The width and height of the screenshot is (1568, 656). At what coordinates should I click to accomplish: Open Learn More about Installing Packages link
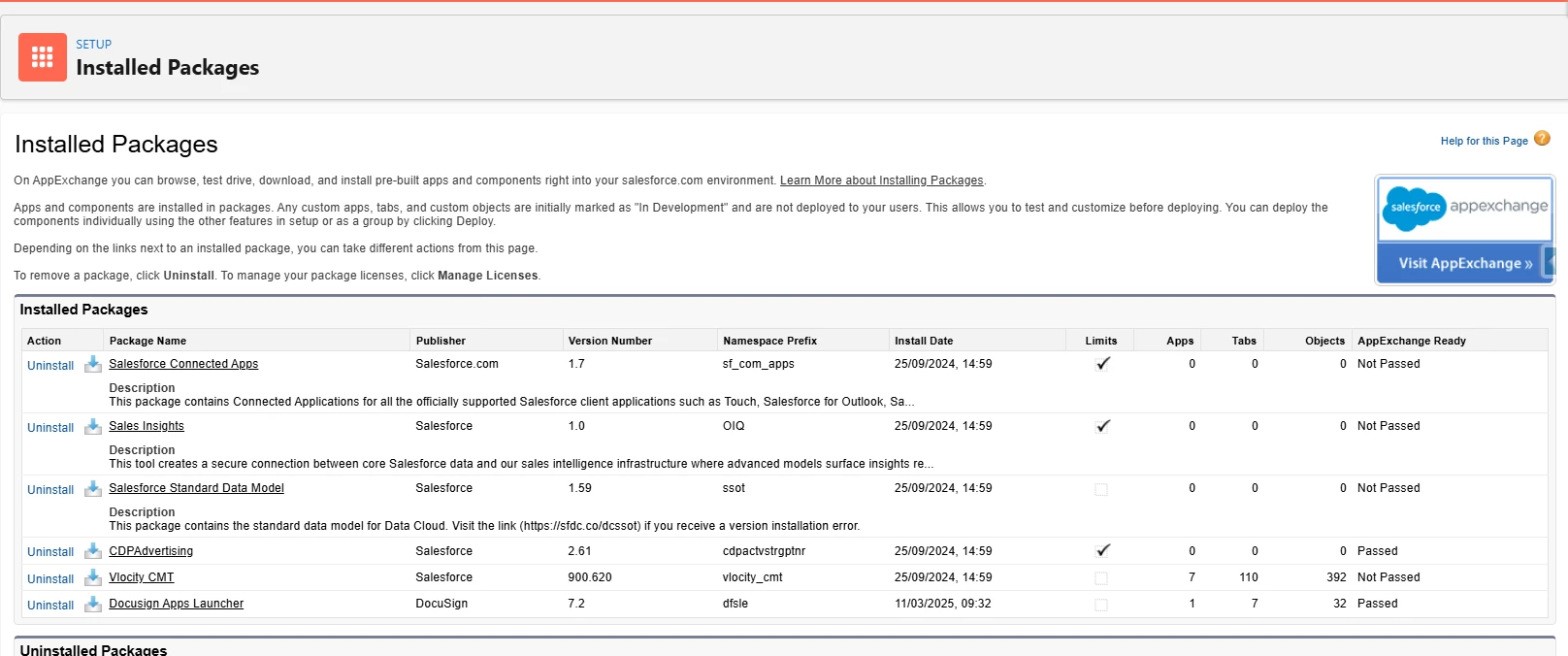pos(882,180)
